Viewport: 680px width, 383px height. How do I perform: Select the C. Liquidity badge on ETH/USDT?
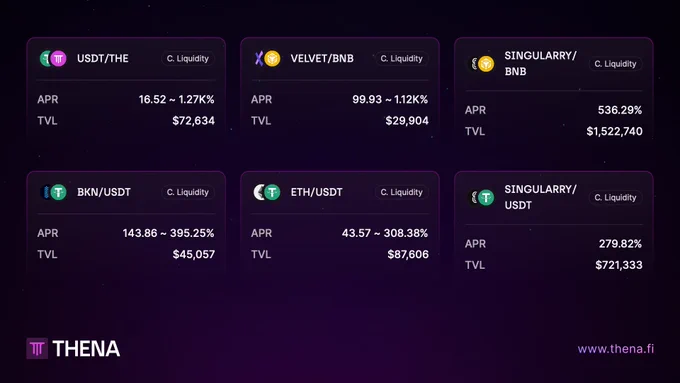(402, 192)
